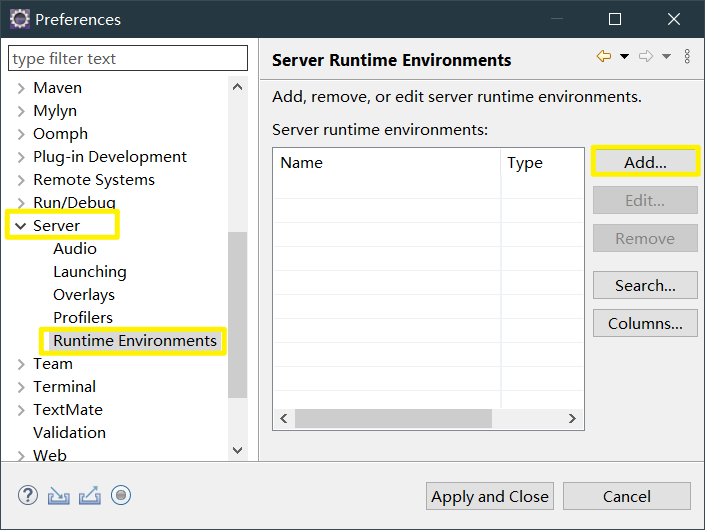The height and width of the screenshot is (530, 705).
Task: Open the three-dot view menu icon
Action: point(687,57)
